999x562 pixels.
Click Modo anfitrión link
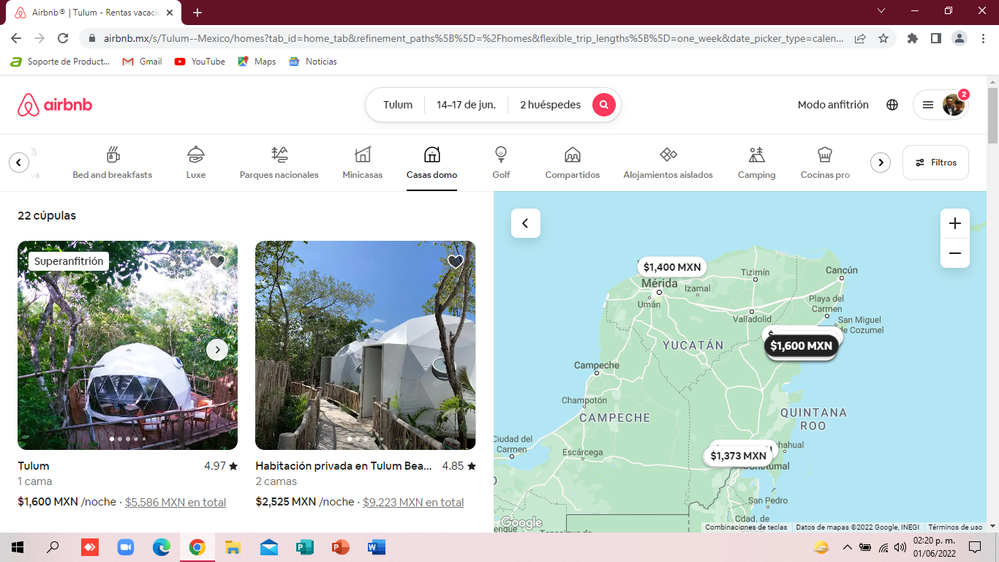[x=832, y=105]
